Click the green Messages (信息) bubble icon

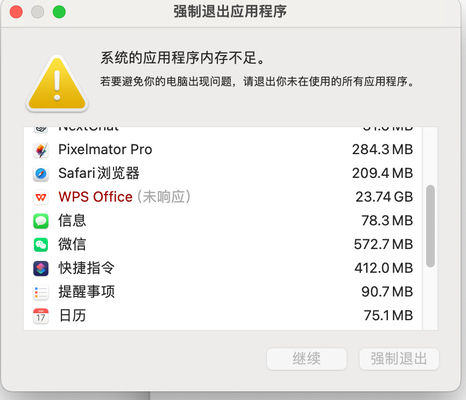coord(41,221)
